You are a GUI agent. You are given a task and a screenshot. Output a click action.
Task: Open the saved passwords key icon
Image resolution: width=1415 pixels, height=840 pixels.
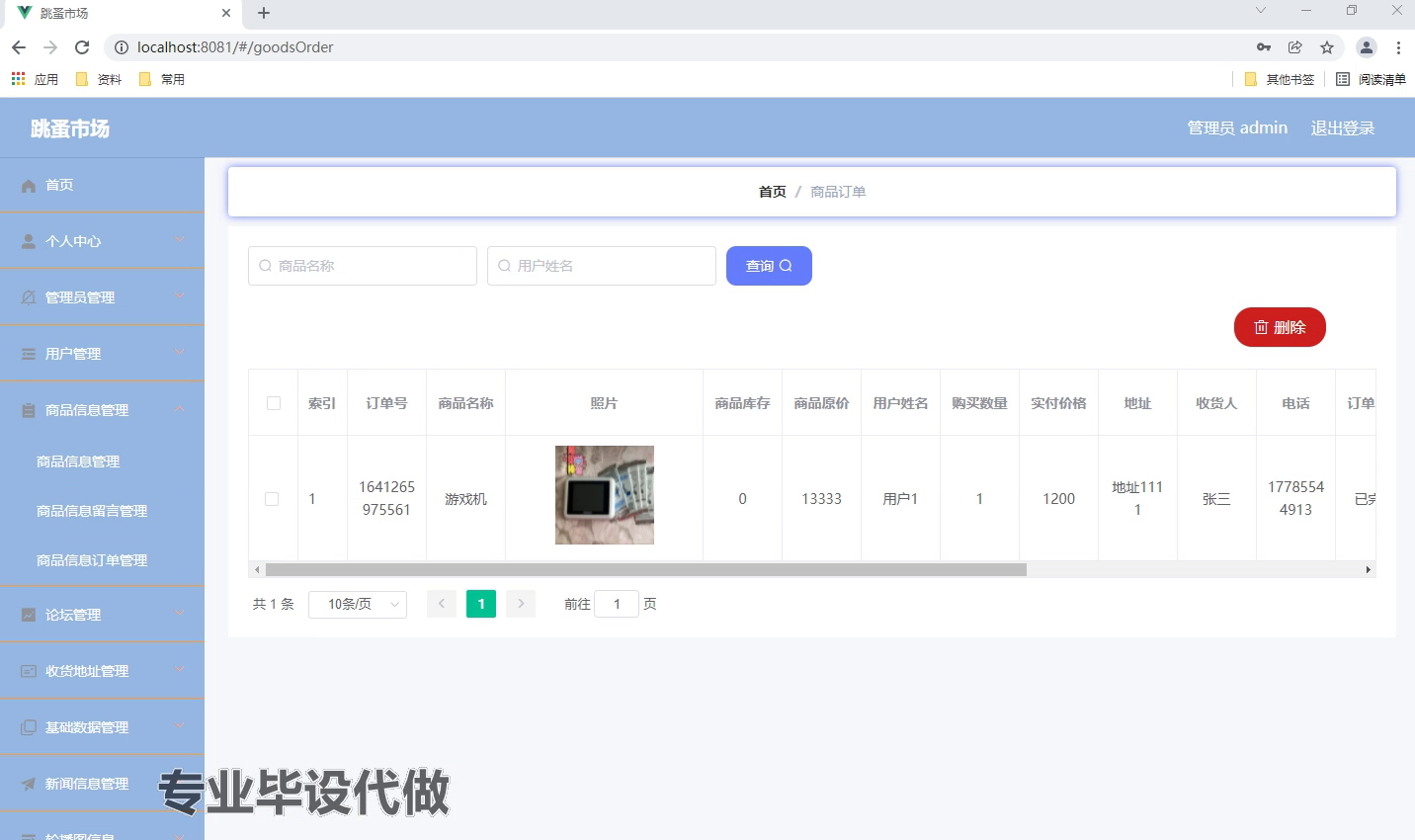1264,47
